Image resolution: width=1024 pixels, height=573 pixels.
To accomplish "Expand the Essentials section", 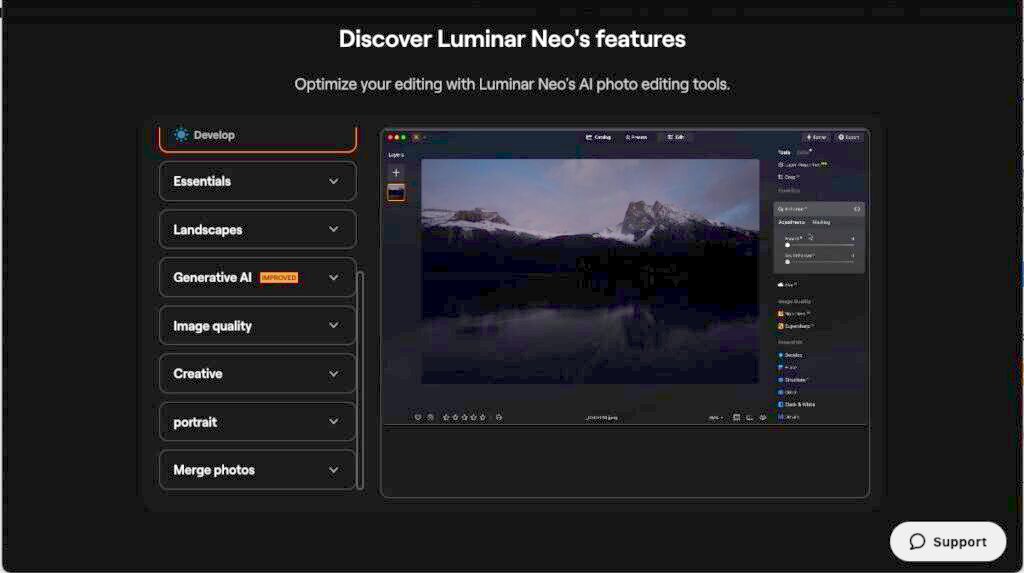I will click(x=257, y=182).
